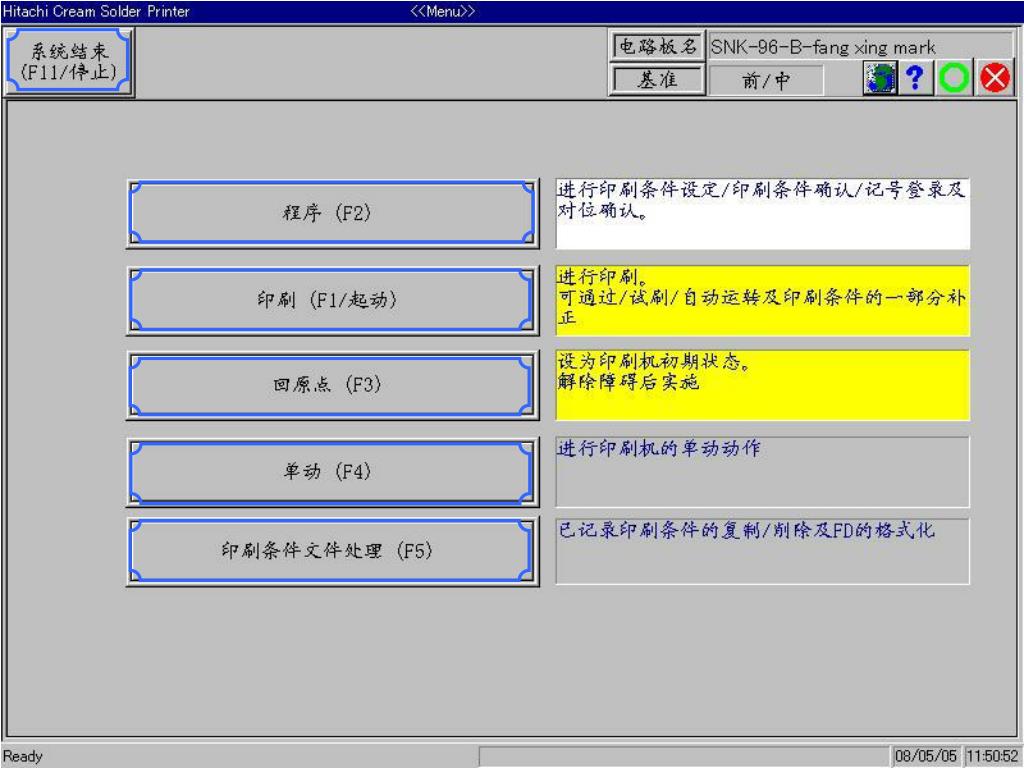The width and height of the screenshot is (1024, 768).
Task: Open 单动 (F4) single action mode
Action: point(332,472)
